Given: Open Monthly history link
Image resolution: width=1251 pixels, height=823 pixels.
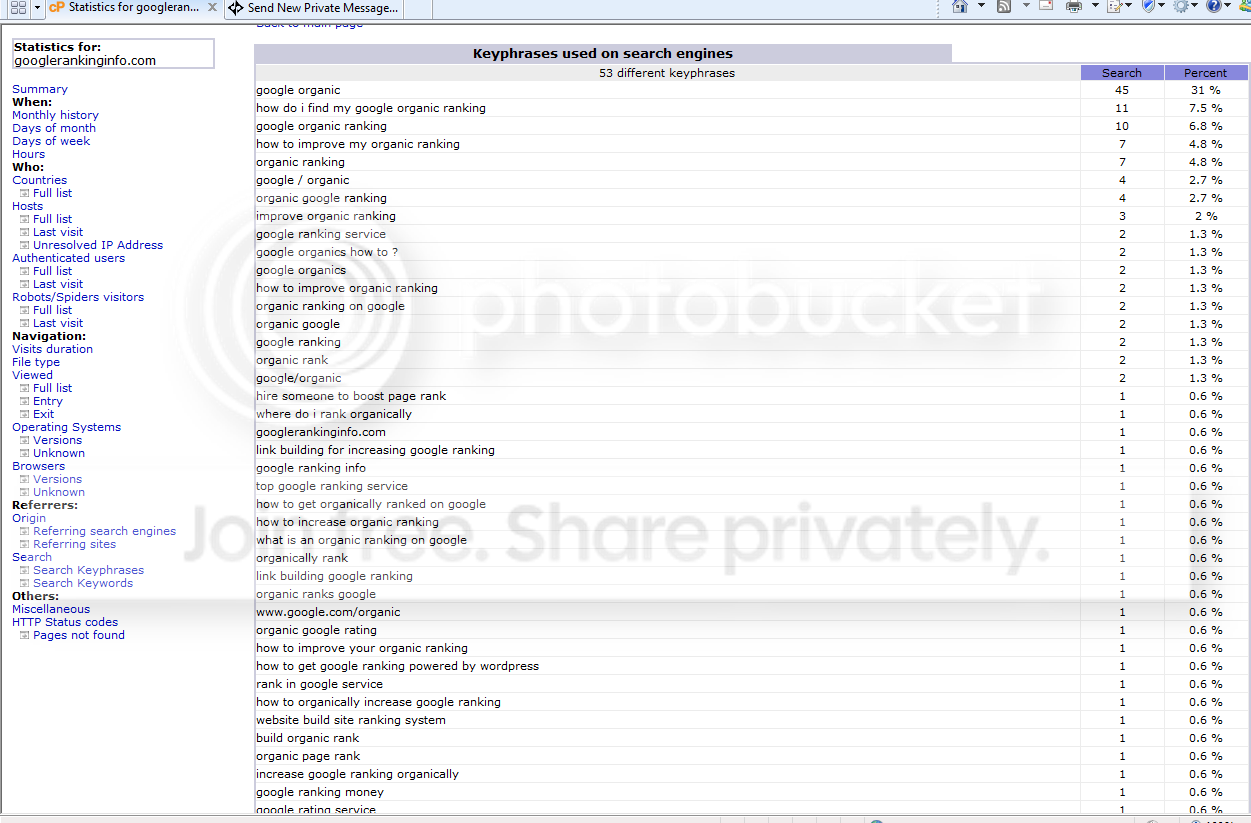Looking at the screenshot, I should coord(55,115).
